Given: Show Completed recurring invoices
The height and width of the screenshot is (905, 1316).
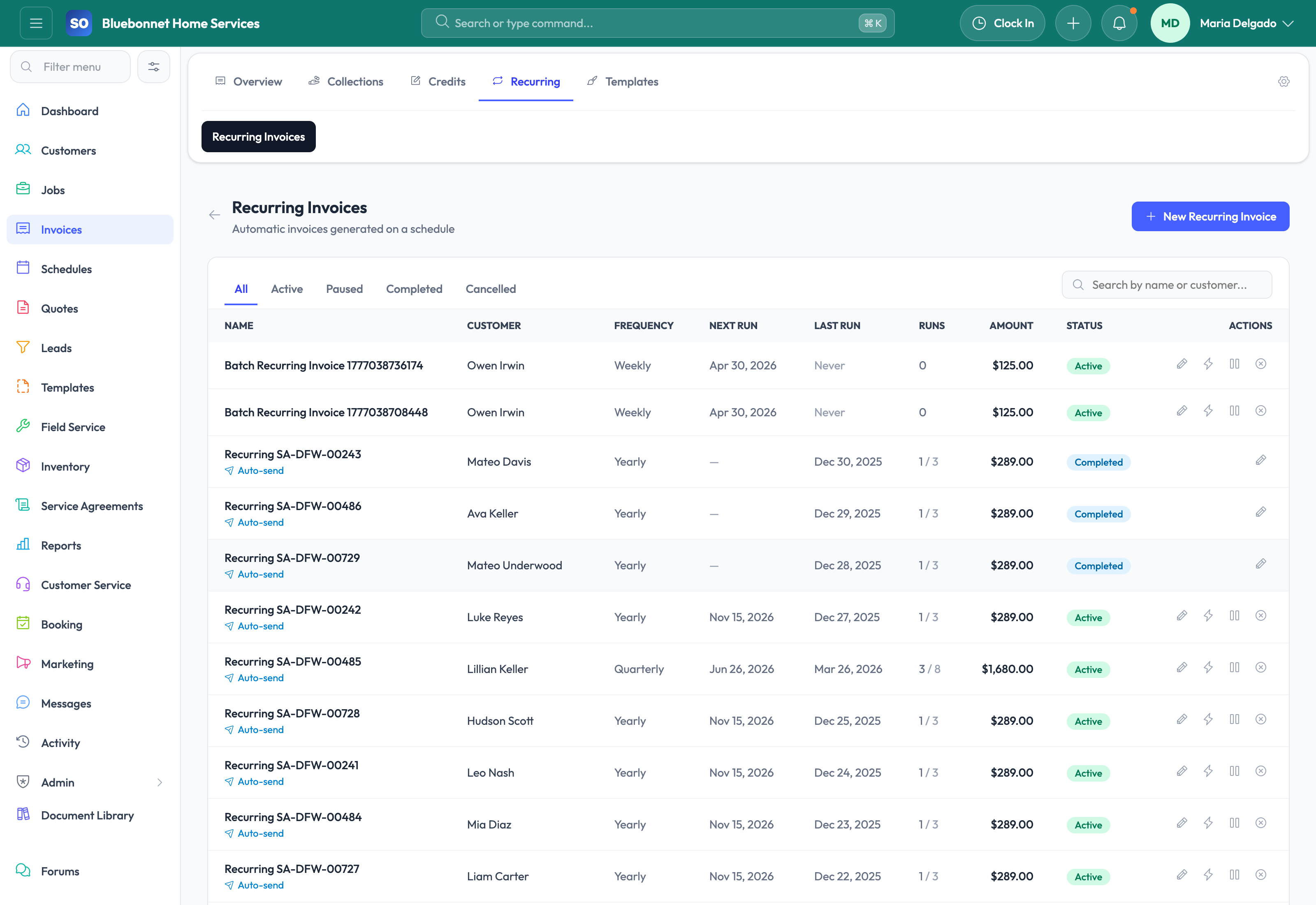Looking at the screenshot, I should 414,289.
